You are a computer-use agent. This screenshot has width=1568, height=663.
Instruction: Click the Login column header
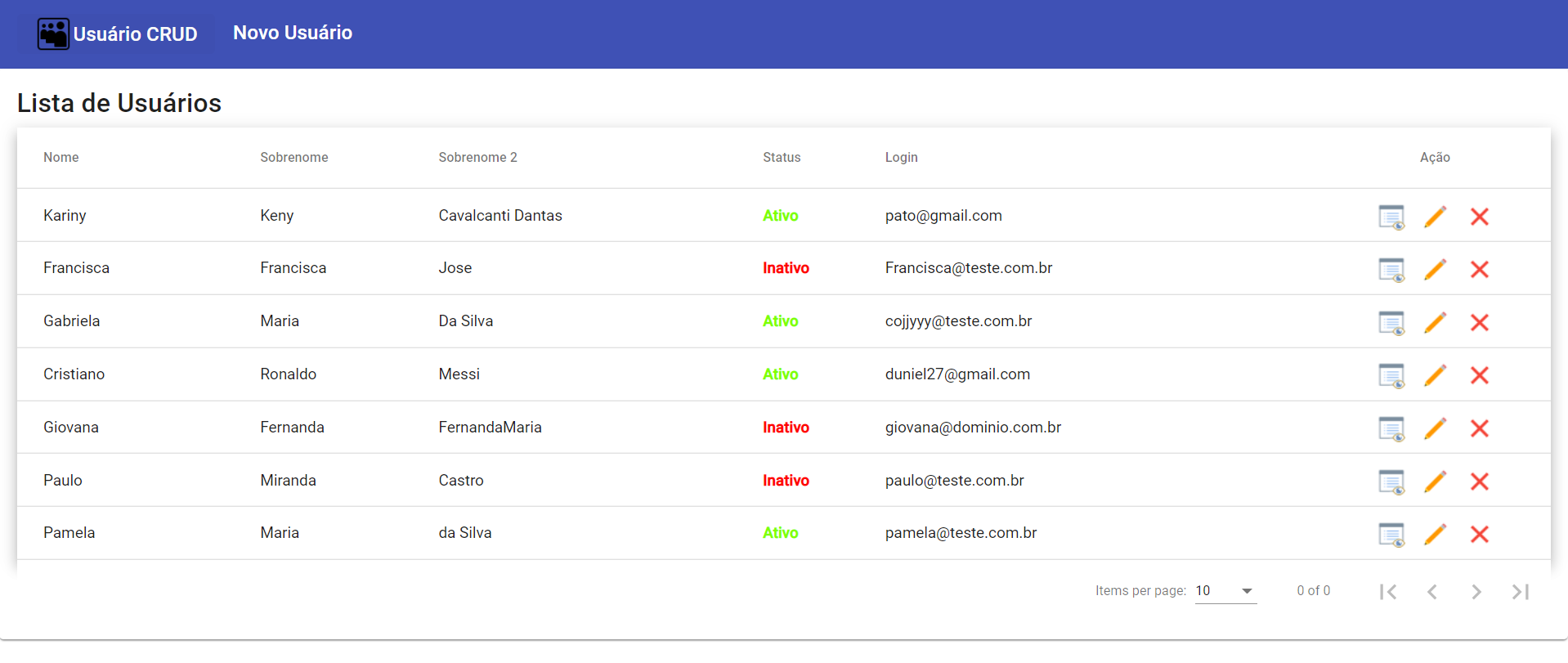coord(901,158)
